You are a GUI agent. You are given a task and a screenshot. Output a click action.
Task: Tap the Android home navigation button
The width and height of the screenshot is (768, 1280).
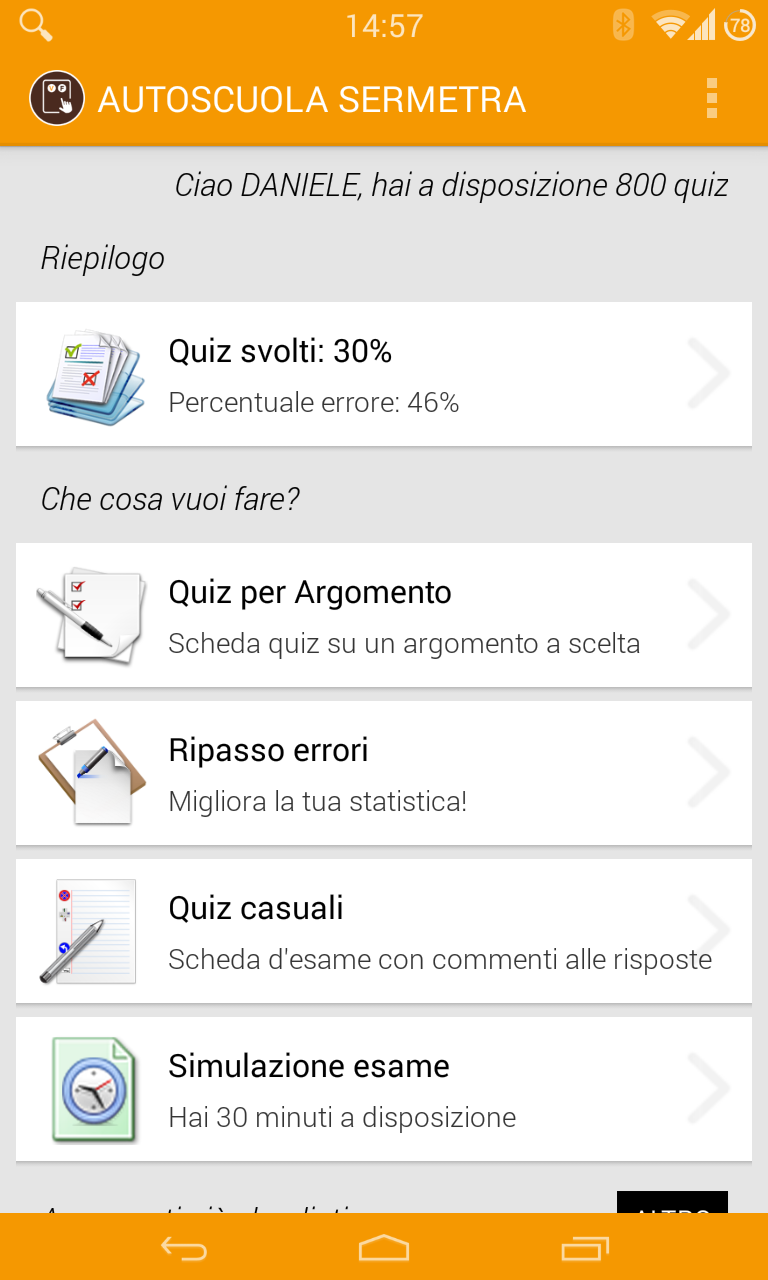(384, 1247)
